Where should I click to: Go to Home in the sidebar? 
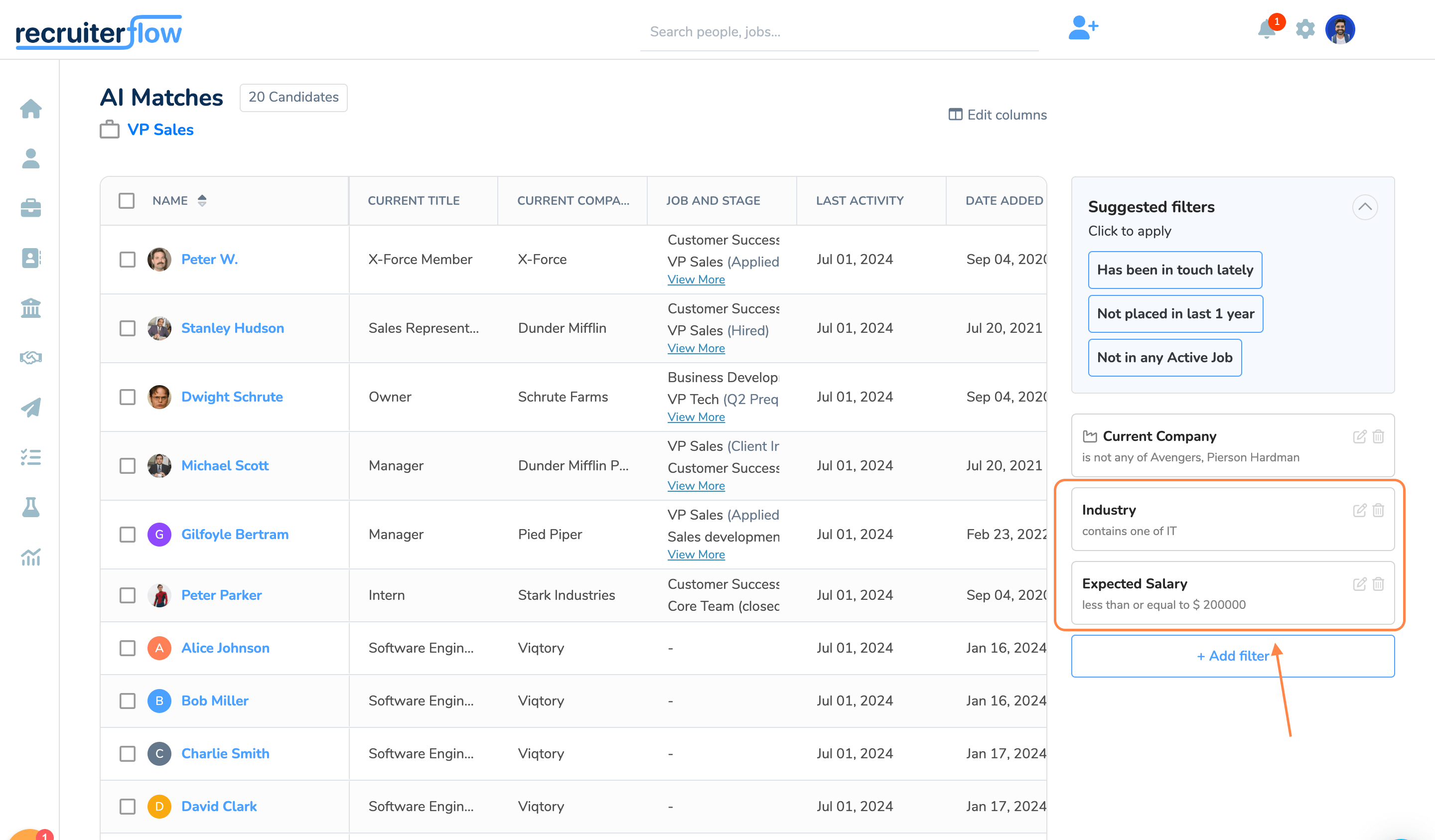tap(31, 108)
